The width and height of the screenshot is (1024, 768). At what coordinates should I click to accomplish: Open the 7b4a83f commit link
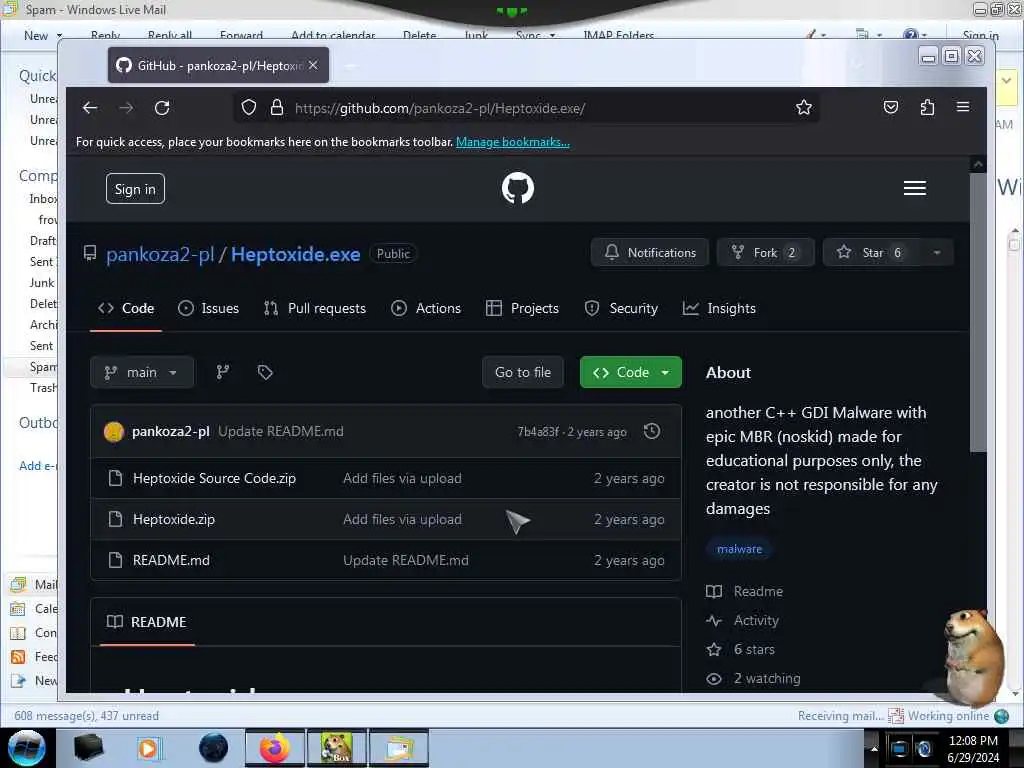[538, 432]
